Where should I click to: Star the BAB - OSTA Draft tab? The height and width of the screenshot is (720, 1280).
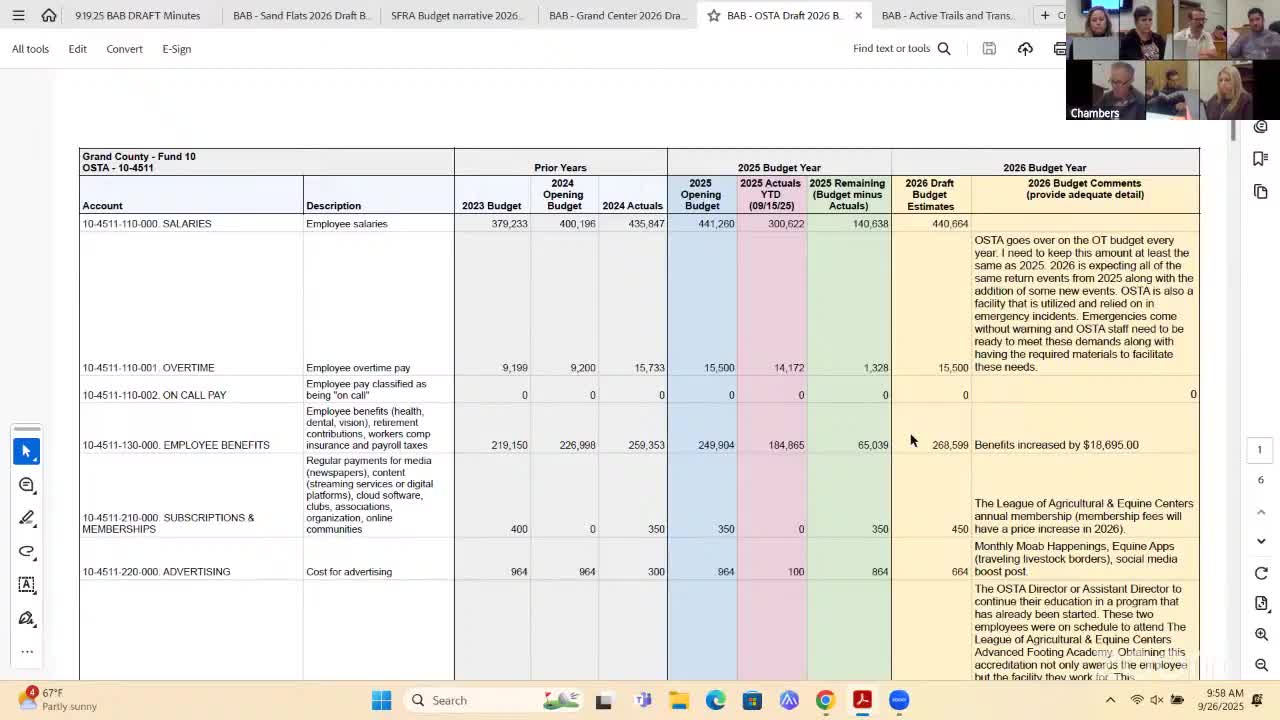coord(713,16)
